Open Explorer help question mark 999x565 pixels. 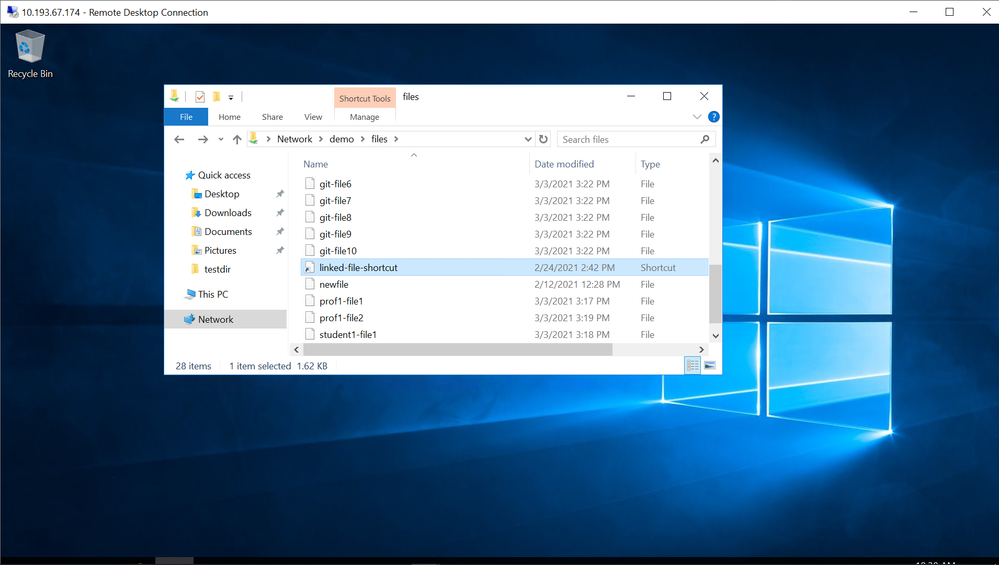714,117
